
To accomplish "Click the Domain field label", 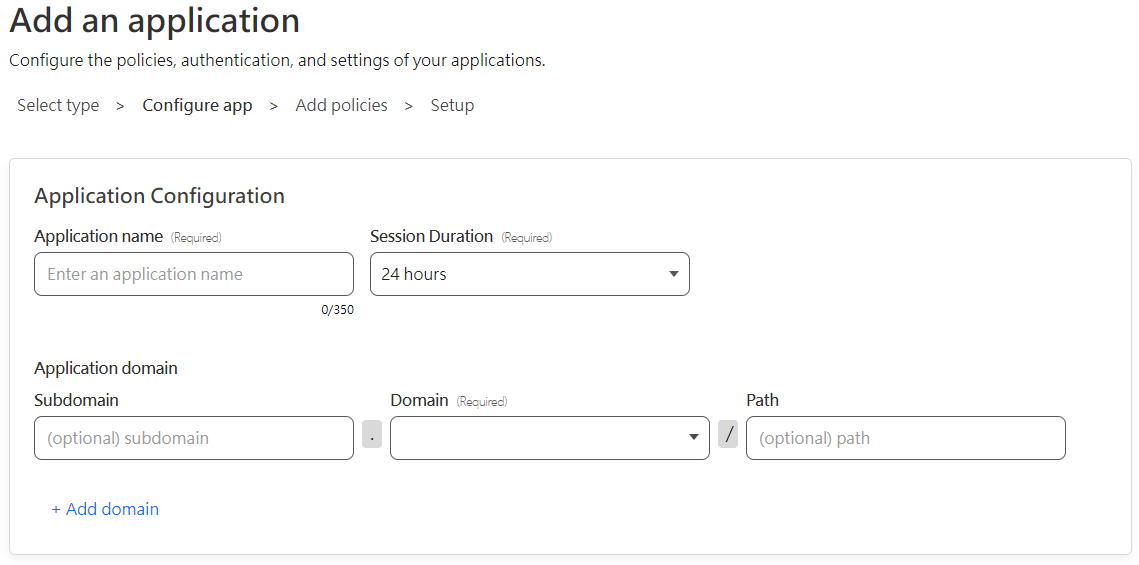I will (x=419, y=400).
